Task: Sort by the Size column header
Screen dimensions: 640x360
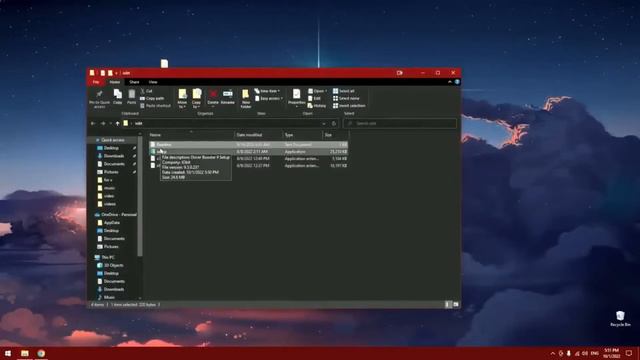Action: click(335, 135)
